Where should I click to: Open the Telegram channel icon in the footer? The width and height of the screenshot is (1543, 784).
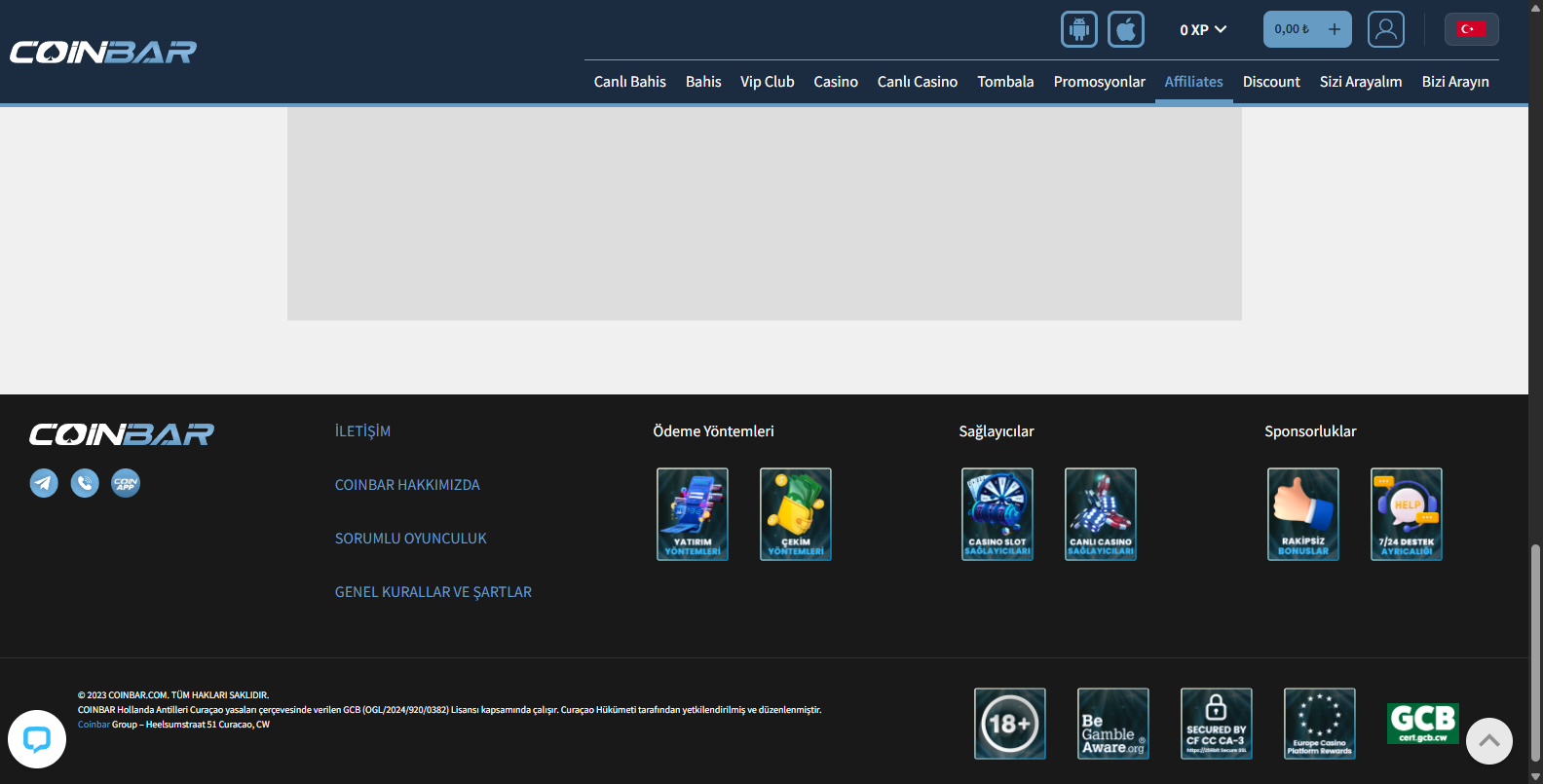tap(44, 483)
